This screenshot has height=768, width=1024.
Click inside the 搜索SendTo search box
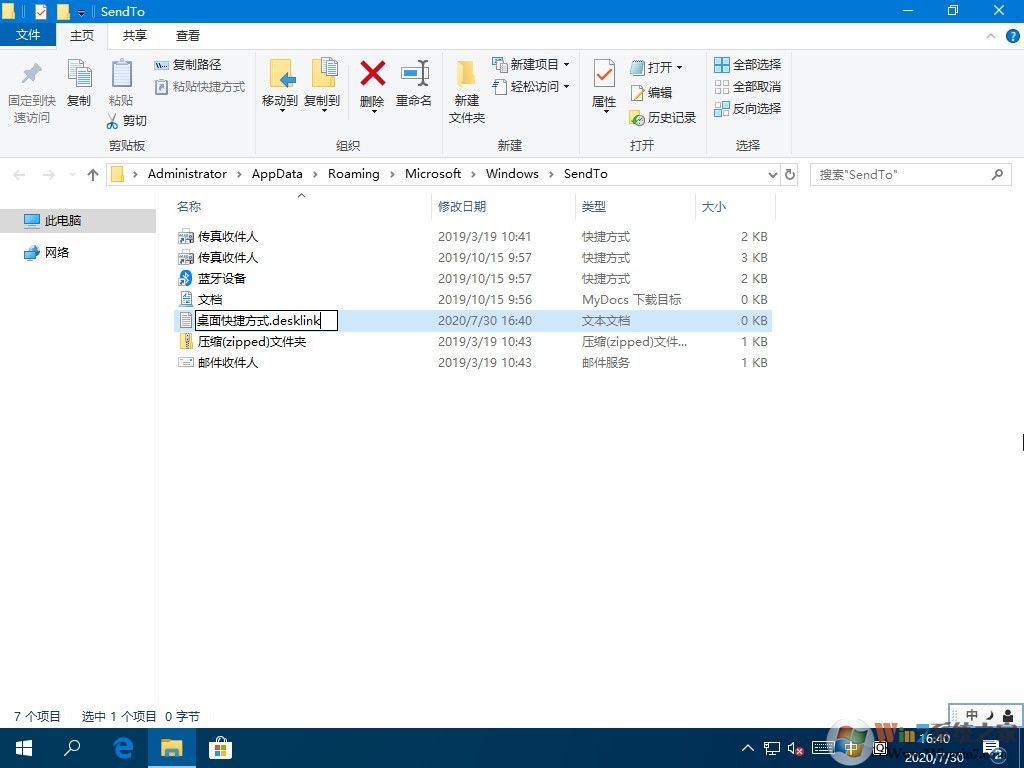click(900, 174)
